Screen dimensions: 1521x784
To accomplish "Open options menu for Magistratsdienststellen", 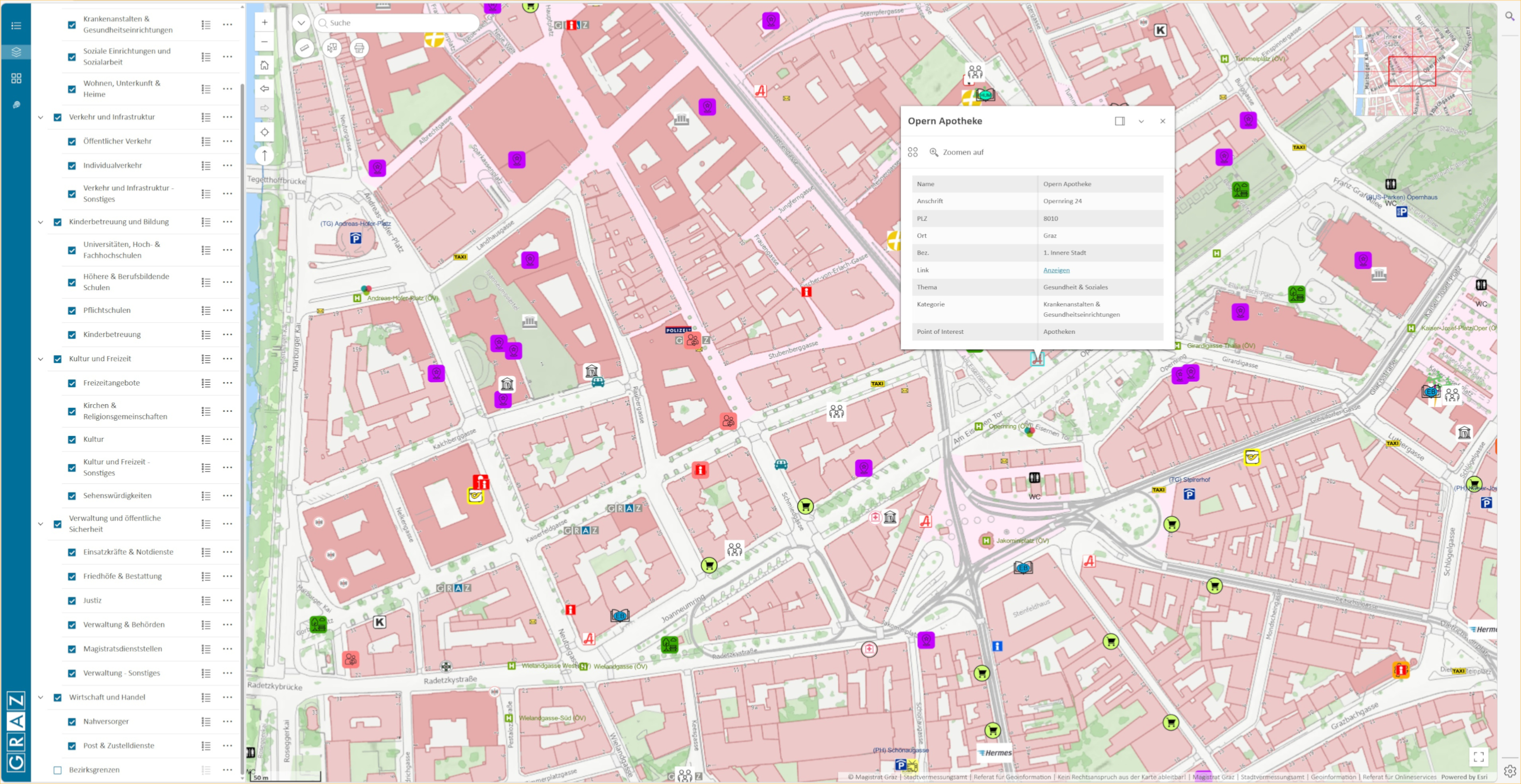I will click(228, 649).
